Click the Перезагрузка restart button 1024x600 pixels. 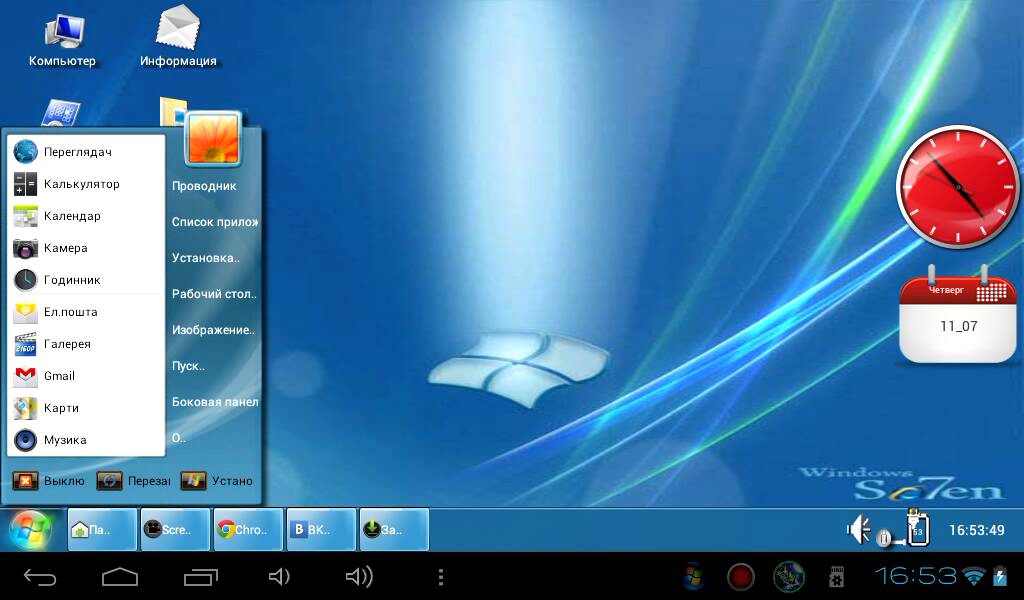click(x=133, y=481)
